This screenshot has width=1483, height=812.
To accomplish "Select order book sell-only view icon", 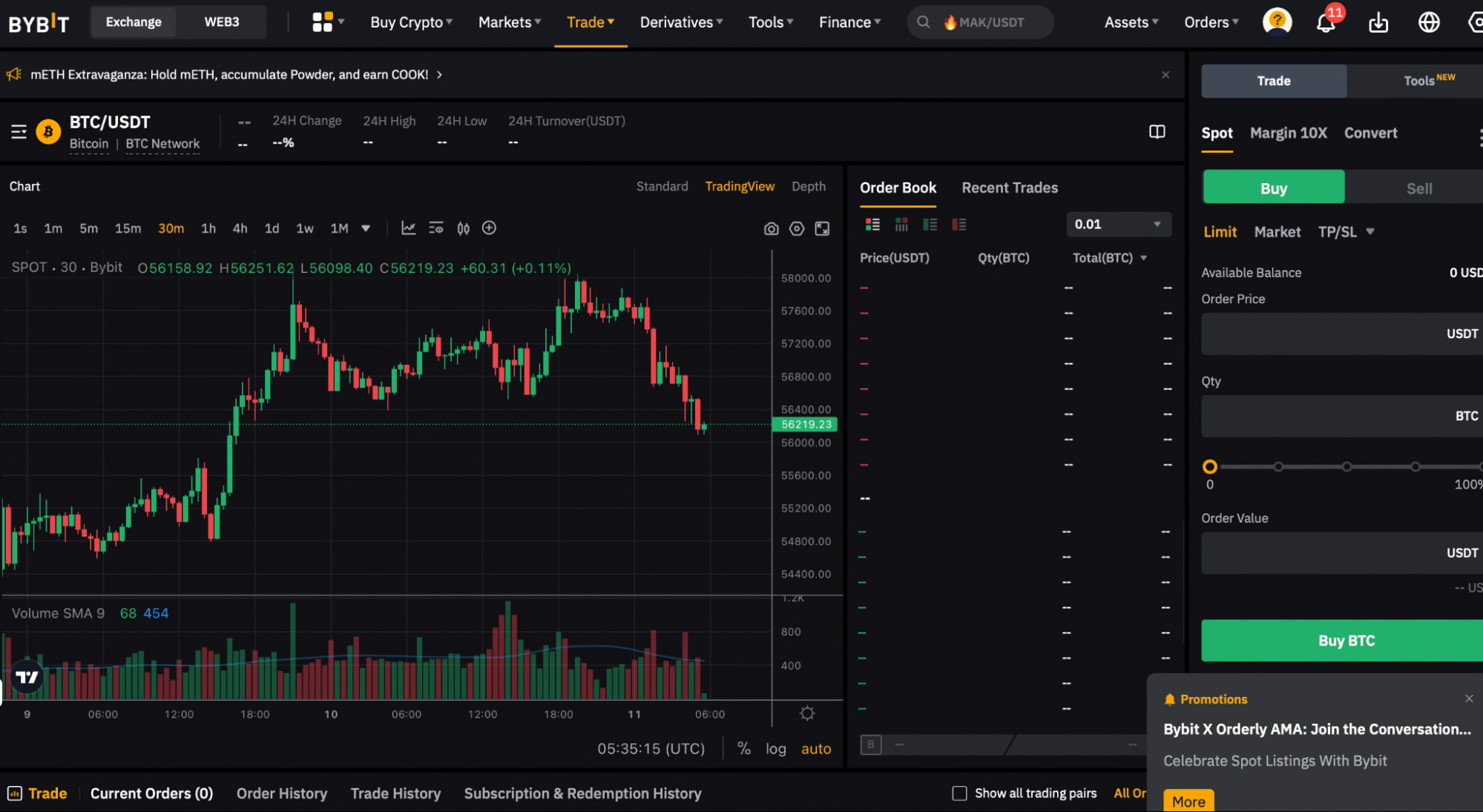I will (958, 224).
